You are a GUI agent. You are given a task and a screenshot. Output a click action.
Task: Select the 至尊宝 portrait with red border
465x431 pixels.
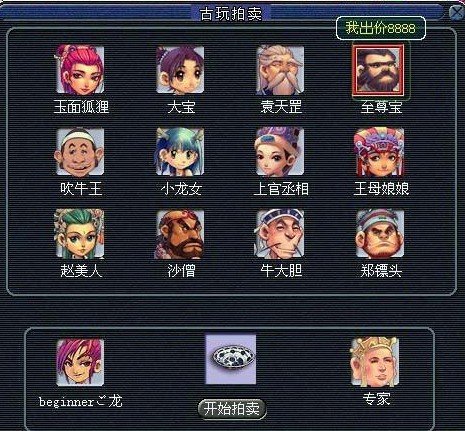378,69
